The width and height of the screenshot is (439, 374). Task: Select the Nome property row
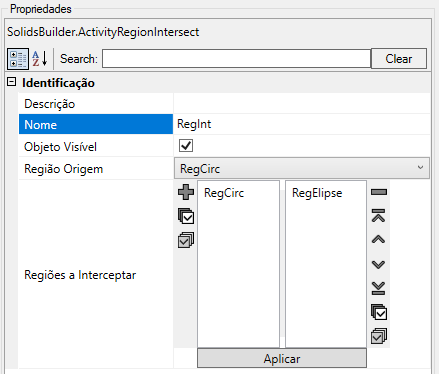pyautogui.click(x=96, y=124)
